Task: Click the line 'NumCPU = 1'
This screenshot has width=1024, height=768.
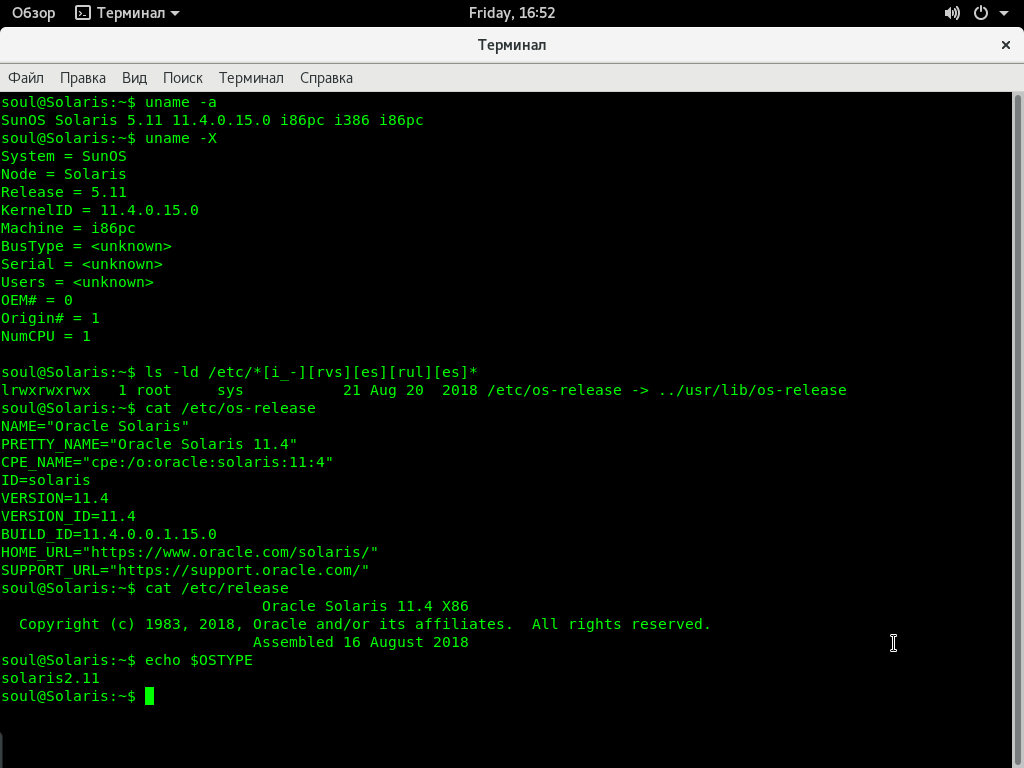Action: coord(46,336)
